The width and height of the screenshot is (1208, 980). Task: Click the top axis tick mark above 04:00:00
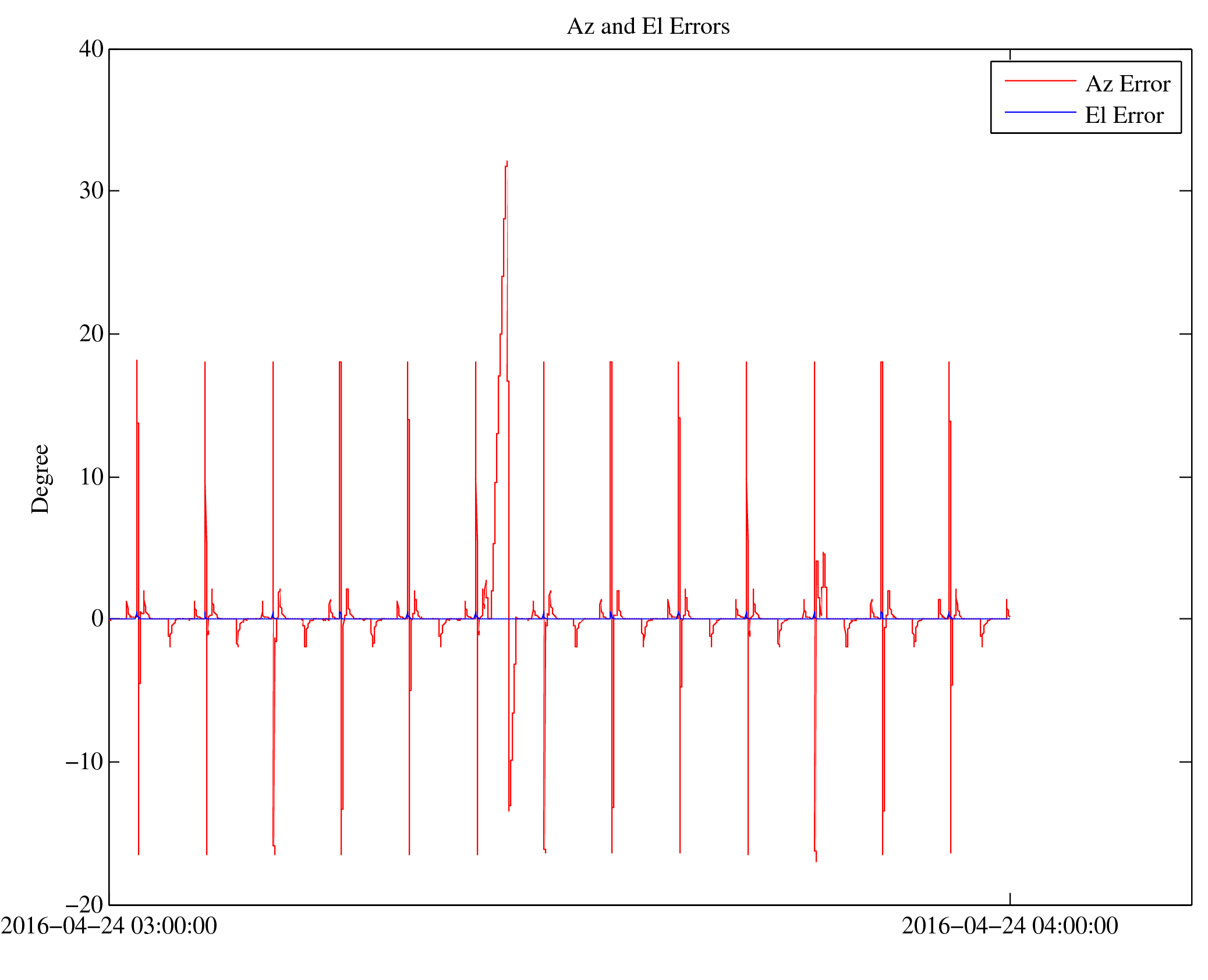click(x=1010, y=55)
